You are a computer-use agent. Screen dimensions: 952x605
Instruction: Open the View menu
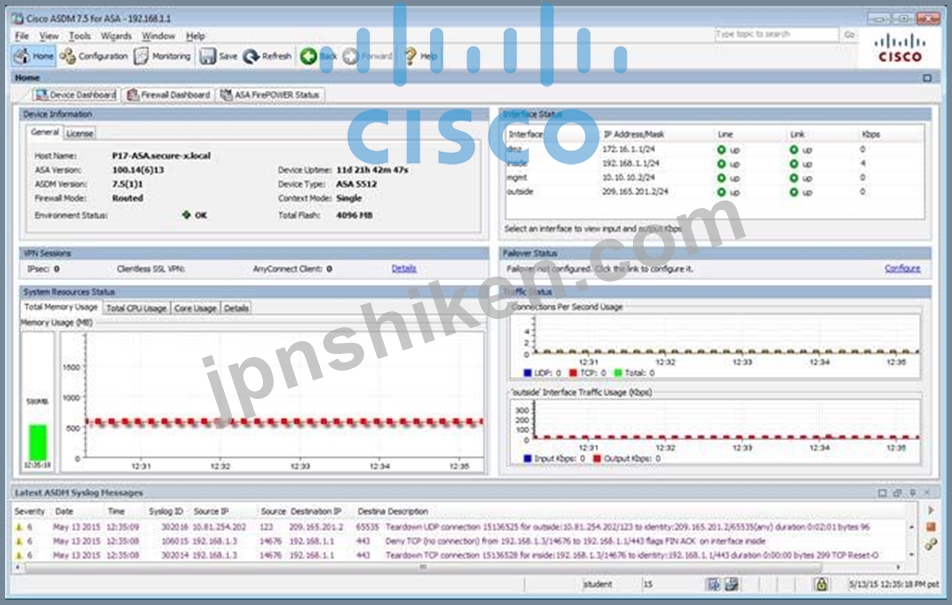click(49, 36)
